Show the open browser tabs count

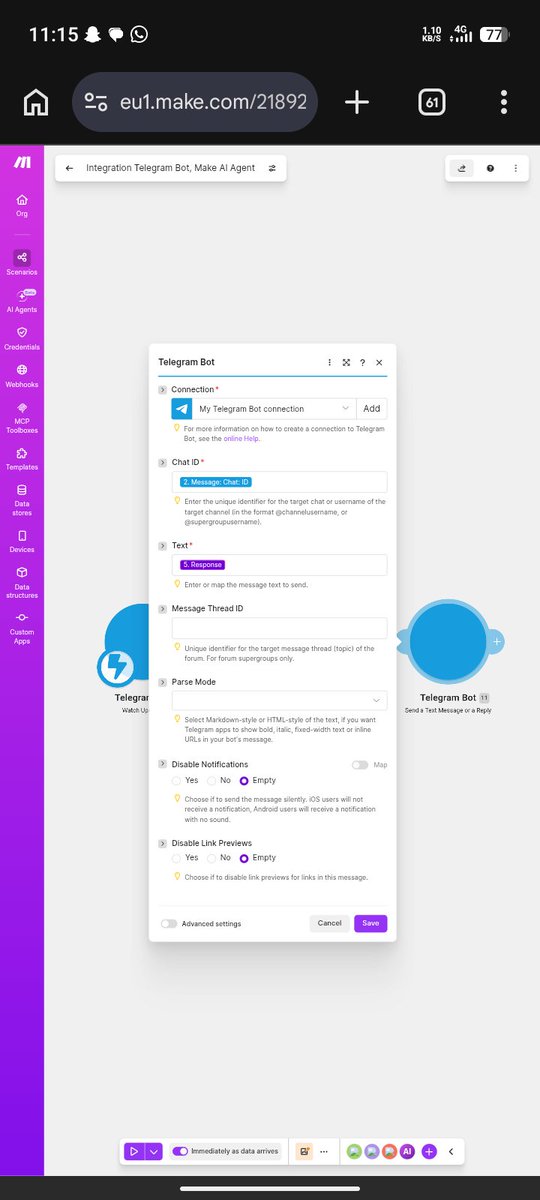click(x=431, y=102)
